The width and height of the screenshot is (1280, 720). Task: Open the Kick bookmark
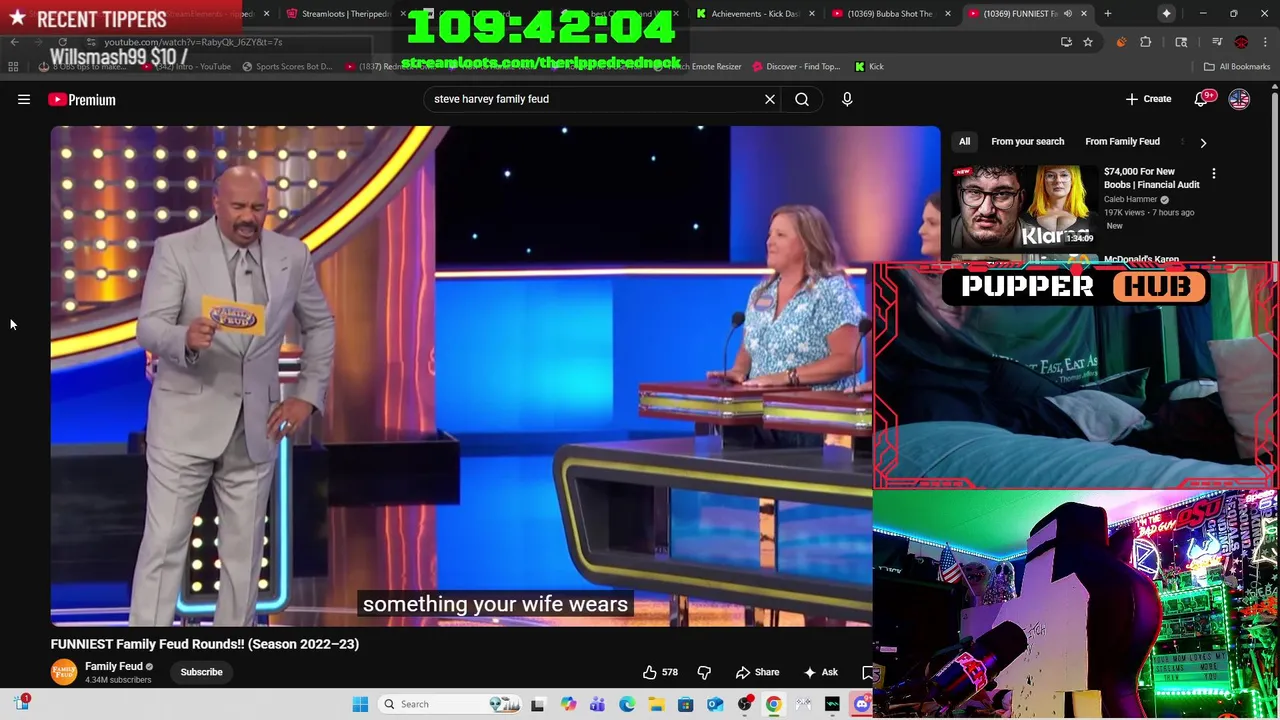tap(869, 67)
